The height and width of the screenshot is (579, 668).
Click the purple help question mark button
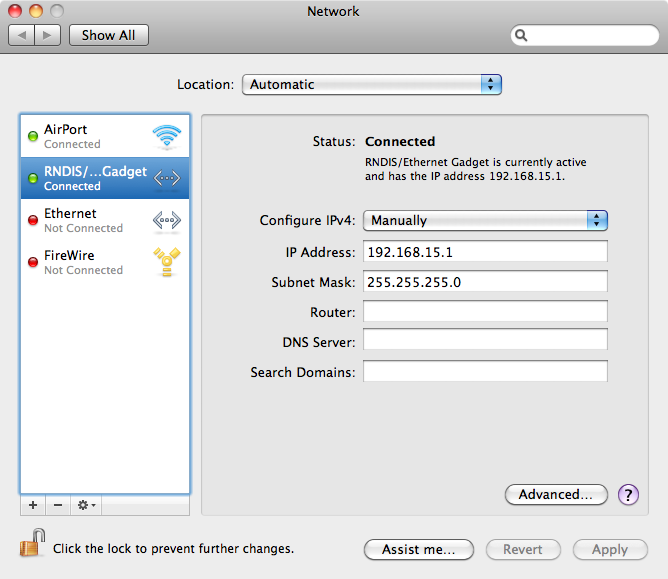pos(628,495)
